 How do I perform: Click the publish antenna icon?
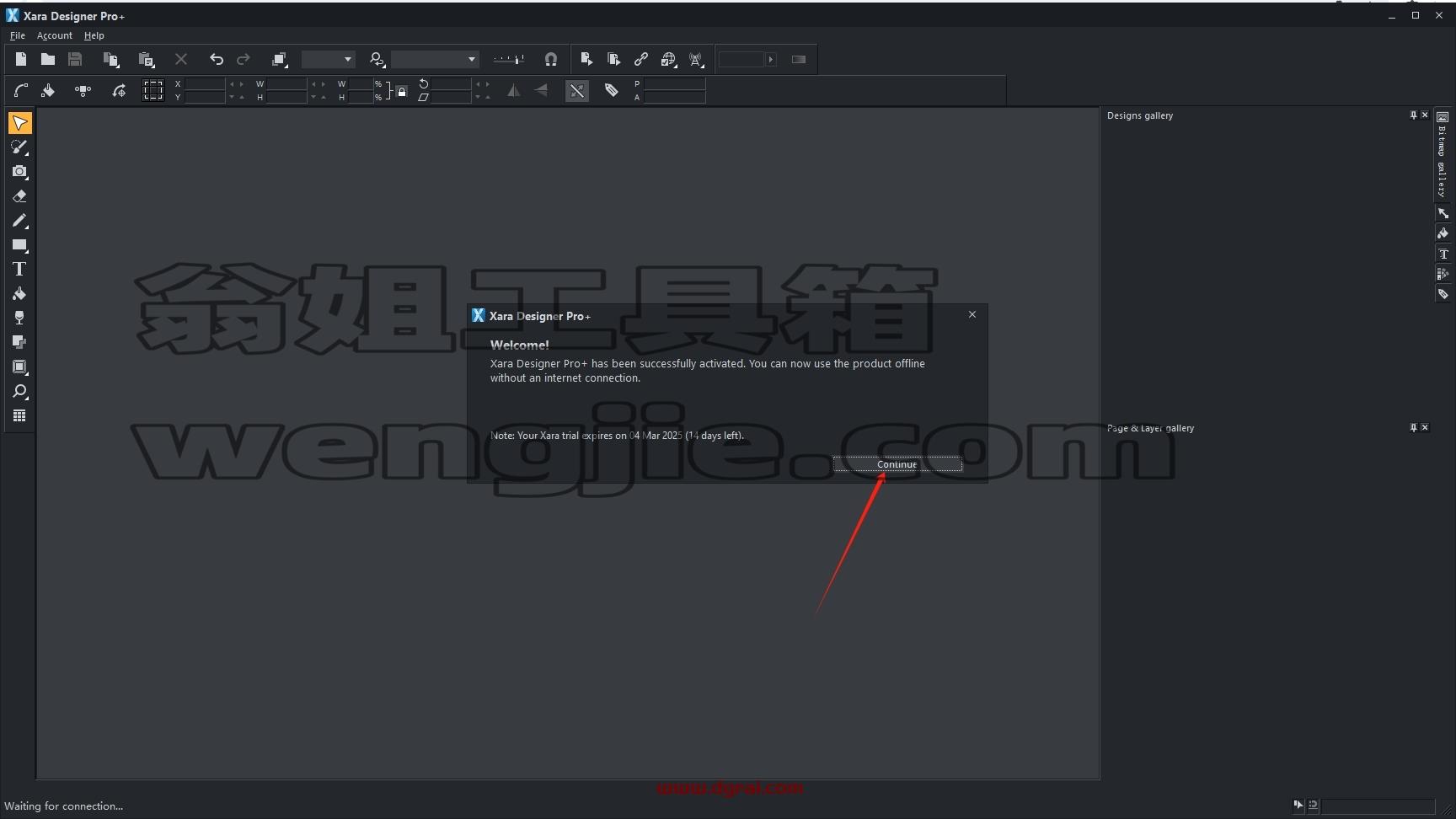(x=696, y=59)
